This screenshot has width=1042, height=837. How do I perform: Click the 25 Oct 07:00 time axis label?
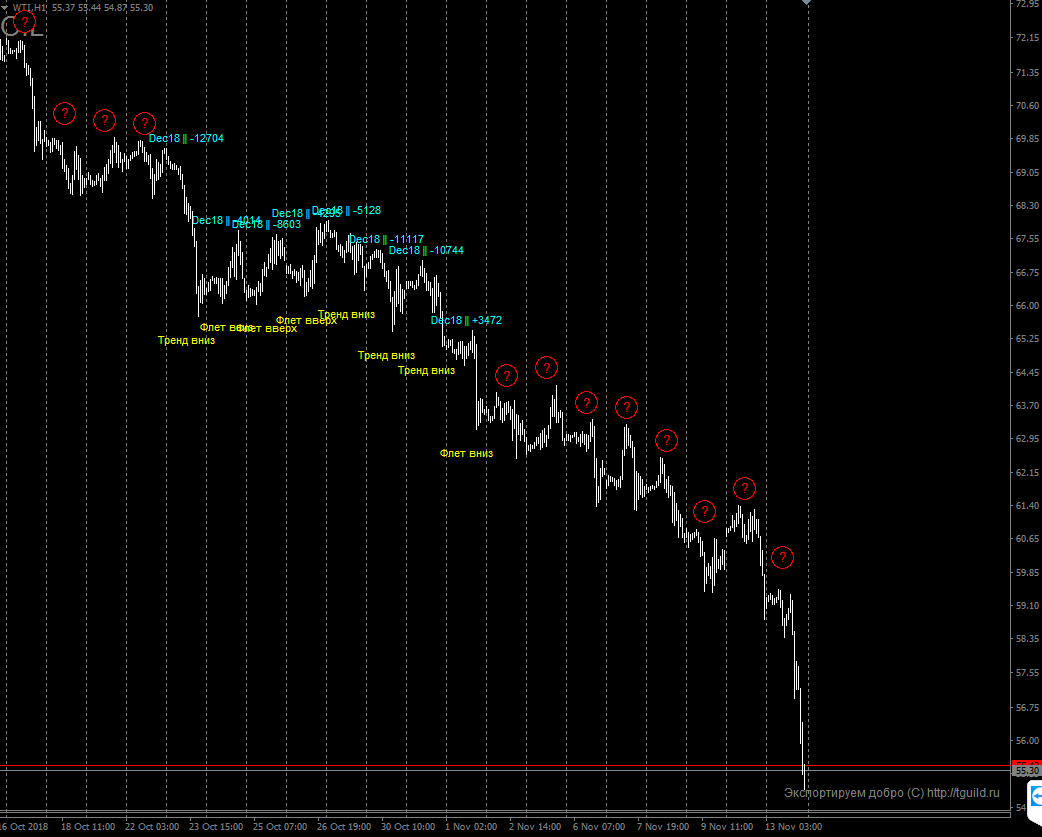pos(280,826)
